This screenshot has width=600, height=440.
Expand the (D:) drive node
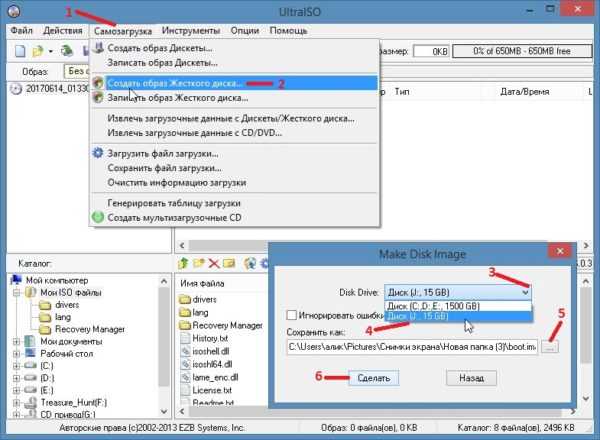point(16,378)
